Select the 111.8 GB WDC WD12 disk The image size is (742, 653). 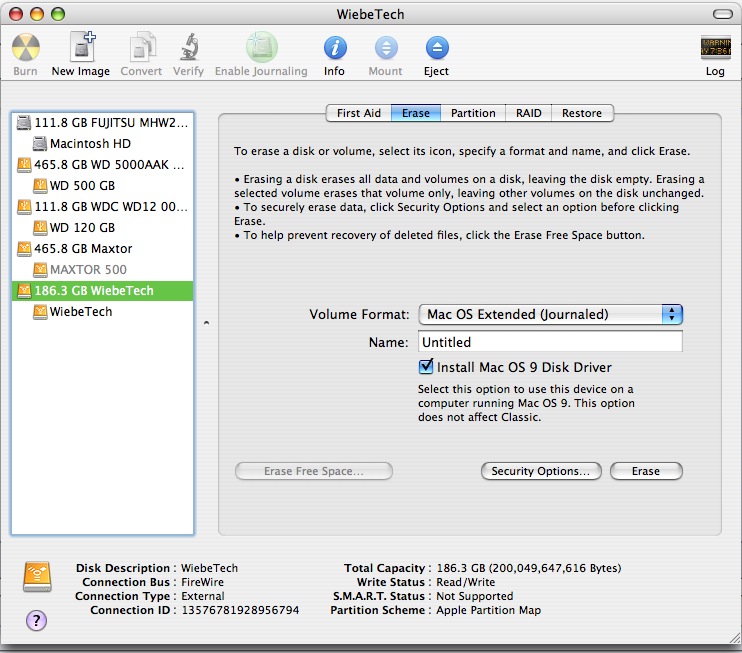tap(102, 207)
